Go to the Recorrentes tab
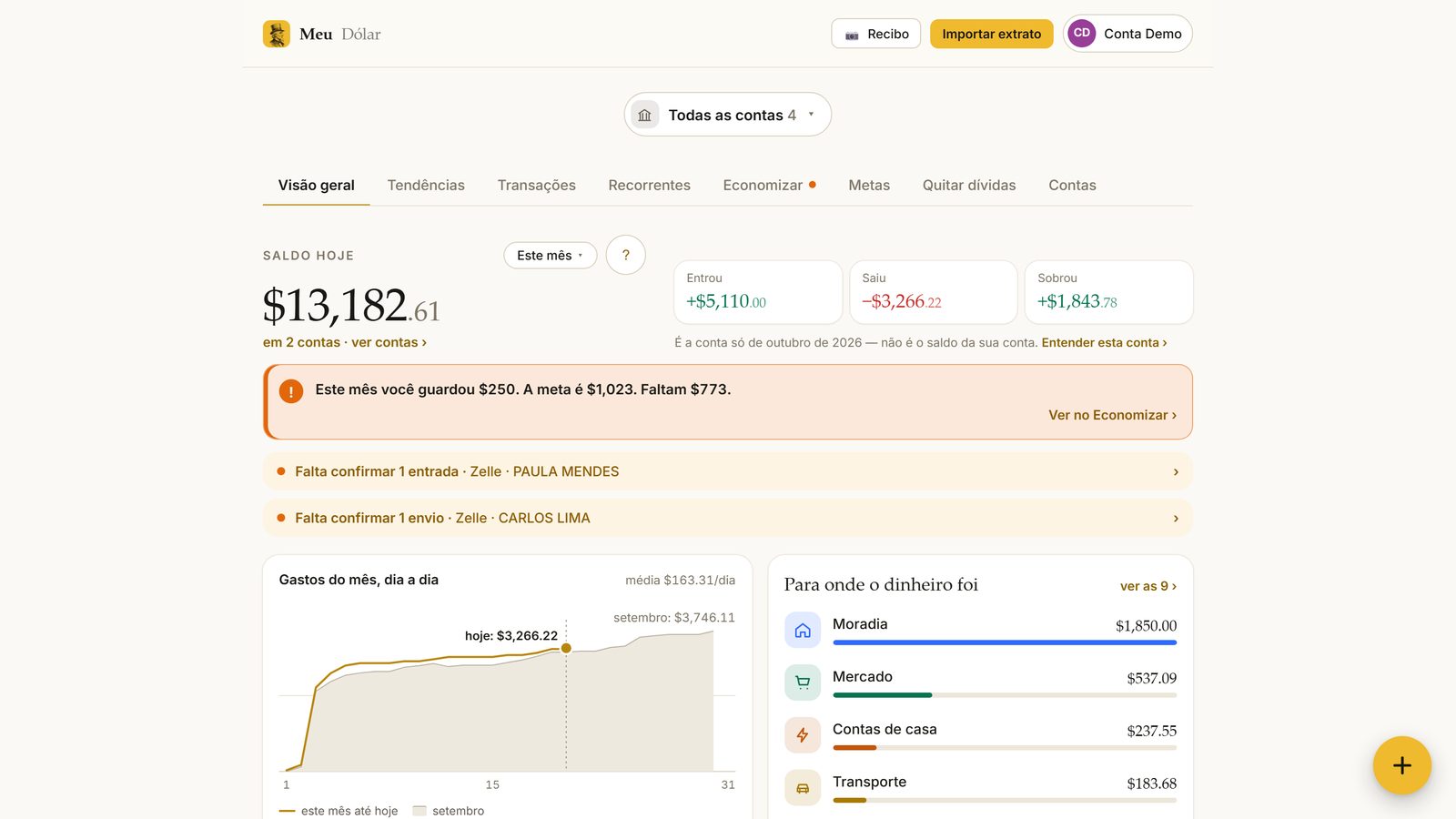This screenshot has width=1456, height=819. (x=649, y=185)
